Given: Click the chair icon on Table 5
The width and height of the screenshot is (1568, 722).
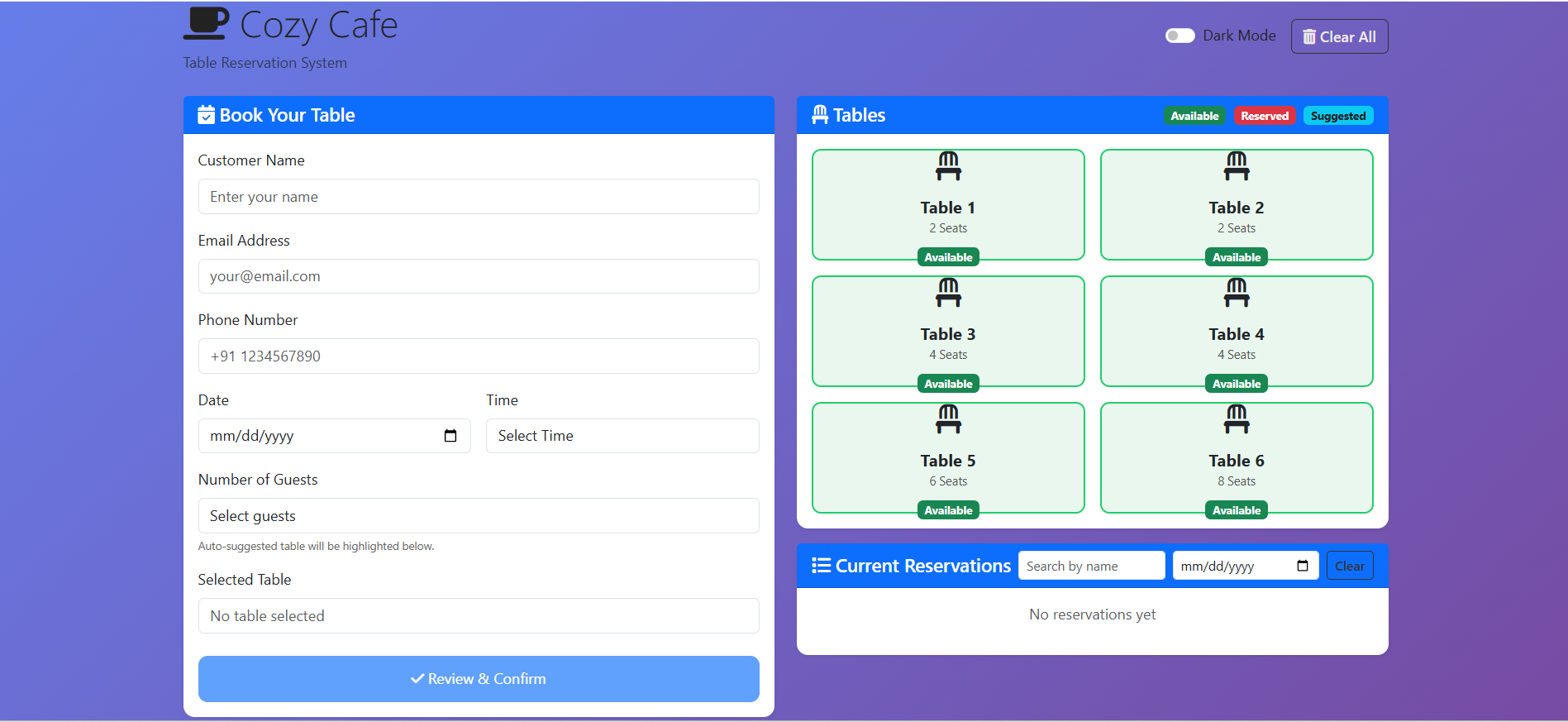Looking at the screenshot, I should [948, 418].
